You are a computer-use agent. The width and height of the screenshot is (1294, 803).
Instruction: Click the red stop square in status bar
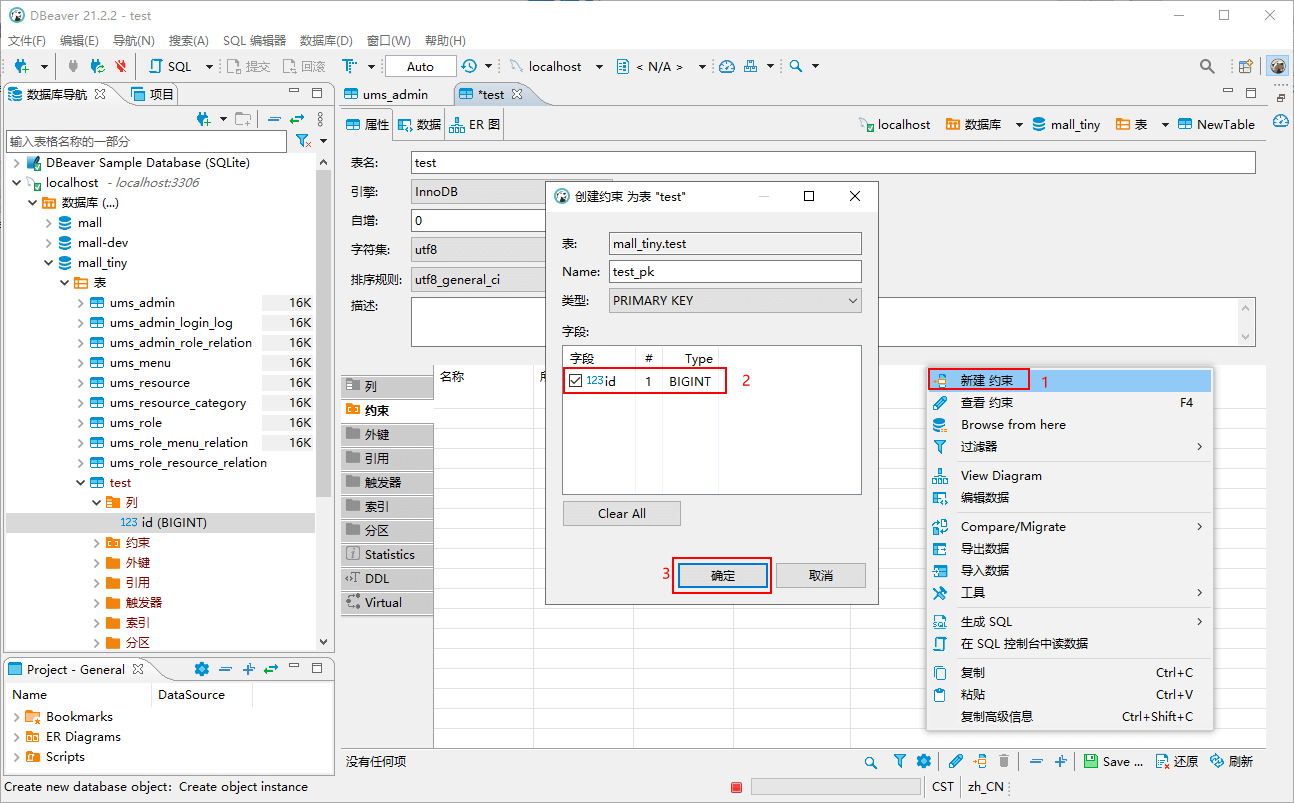click(737, 787)
